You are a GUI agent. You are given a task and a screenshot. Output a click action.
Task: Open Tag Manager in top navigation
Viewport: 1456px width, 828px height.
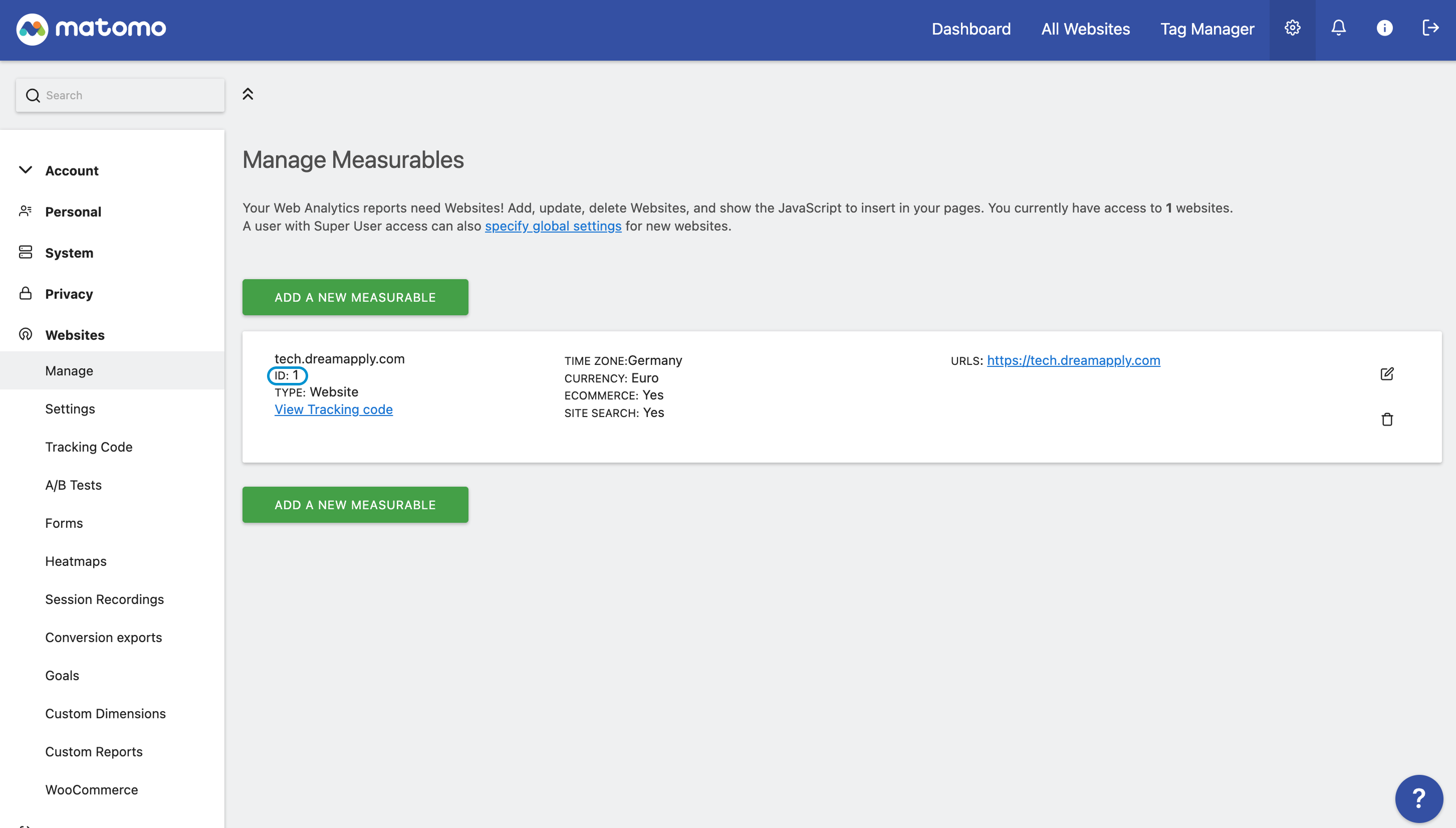click(x=1207, y=29)
